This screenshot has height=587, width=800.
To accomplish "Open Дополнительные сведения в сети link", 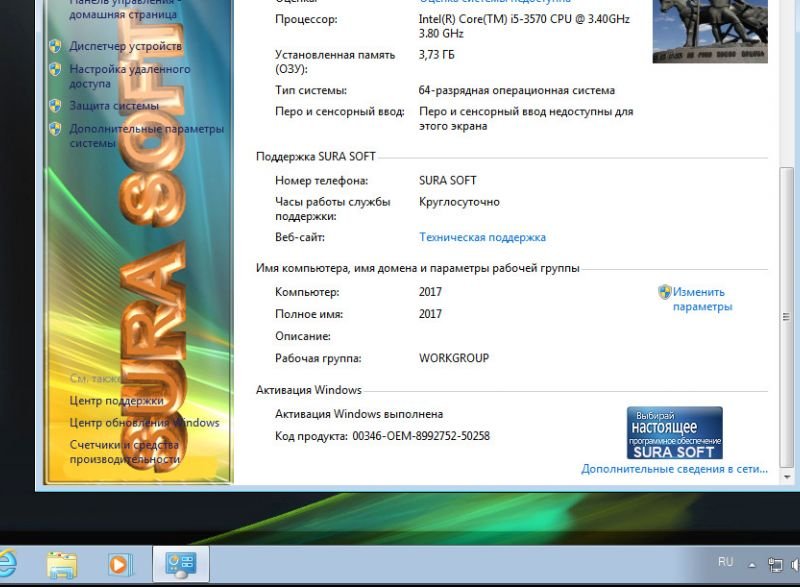I will 674,469.
